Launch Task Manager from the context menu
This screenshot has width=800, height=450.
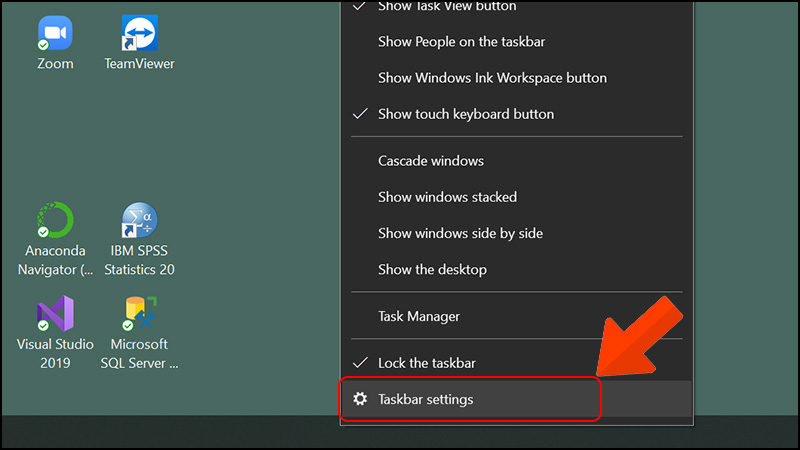[x=419, y=316]
